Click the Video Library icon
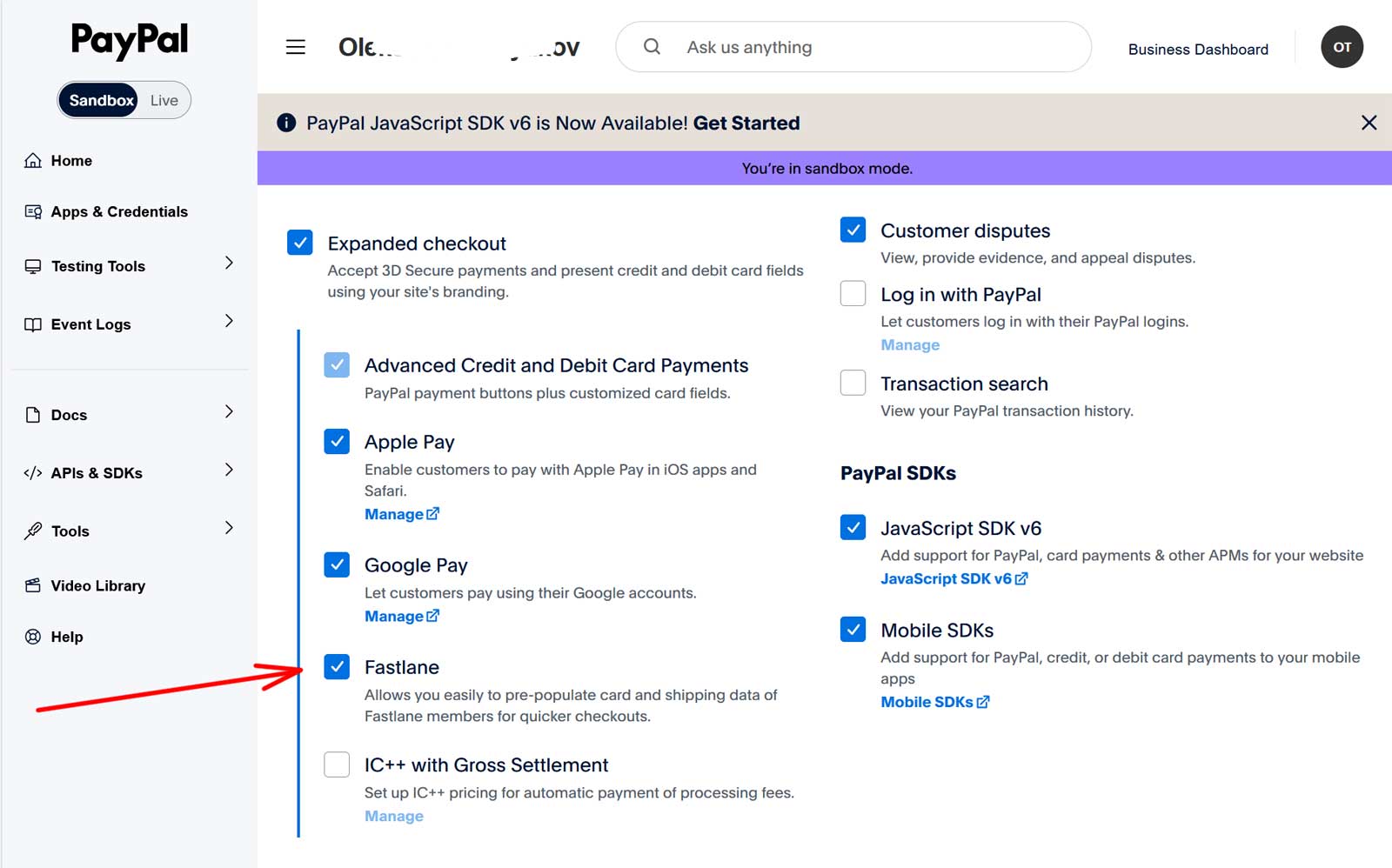This screenshot has width=1392, height=868. coord(33,585)
